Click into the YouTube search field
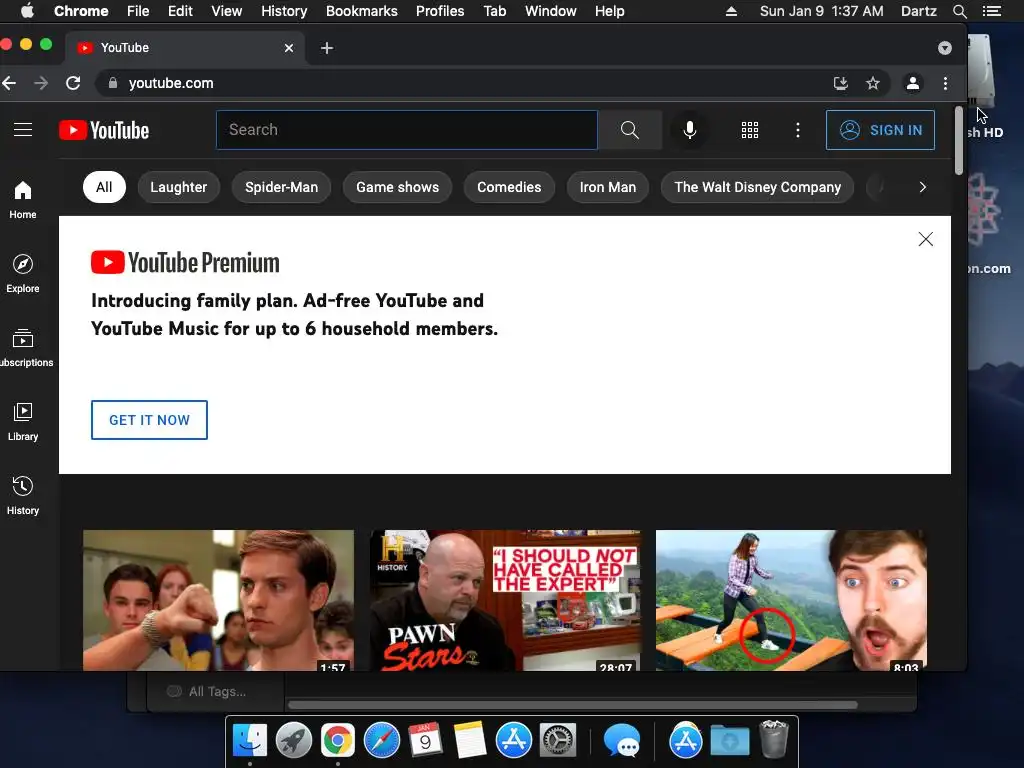Screen dimensions: 1024x768 (x=407, y=130)
